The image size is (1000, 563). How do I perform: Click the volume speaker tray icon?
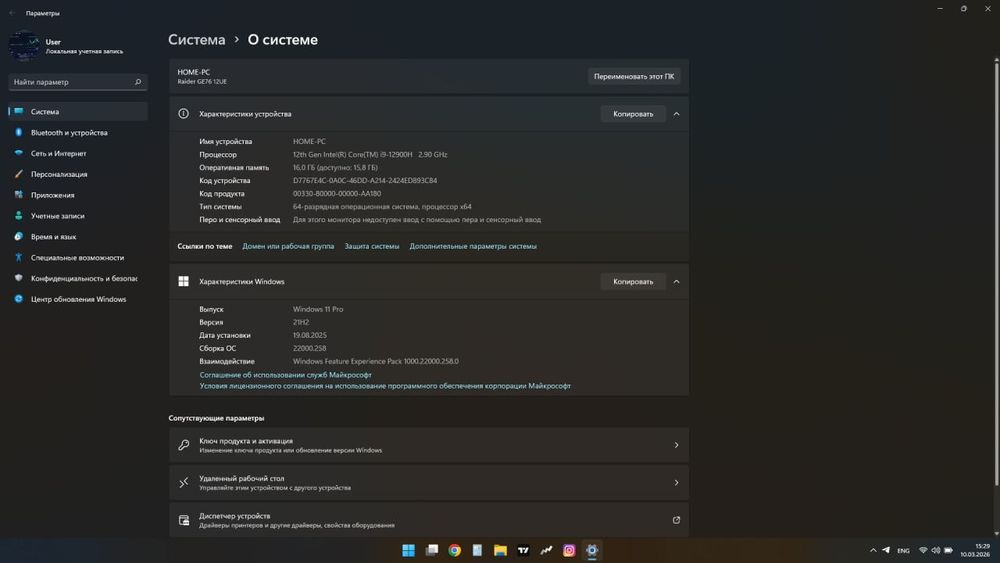click(x=936, y=550)
